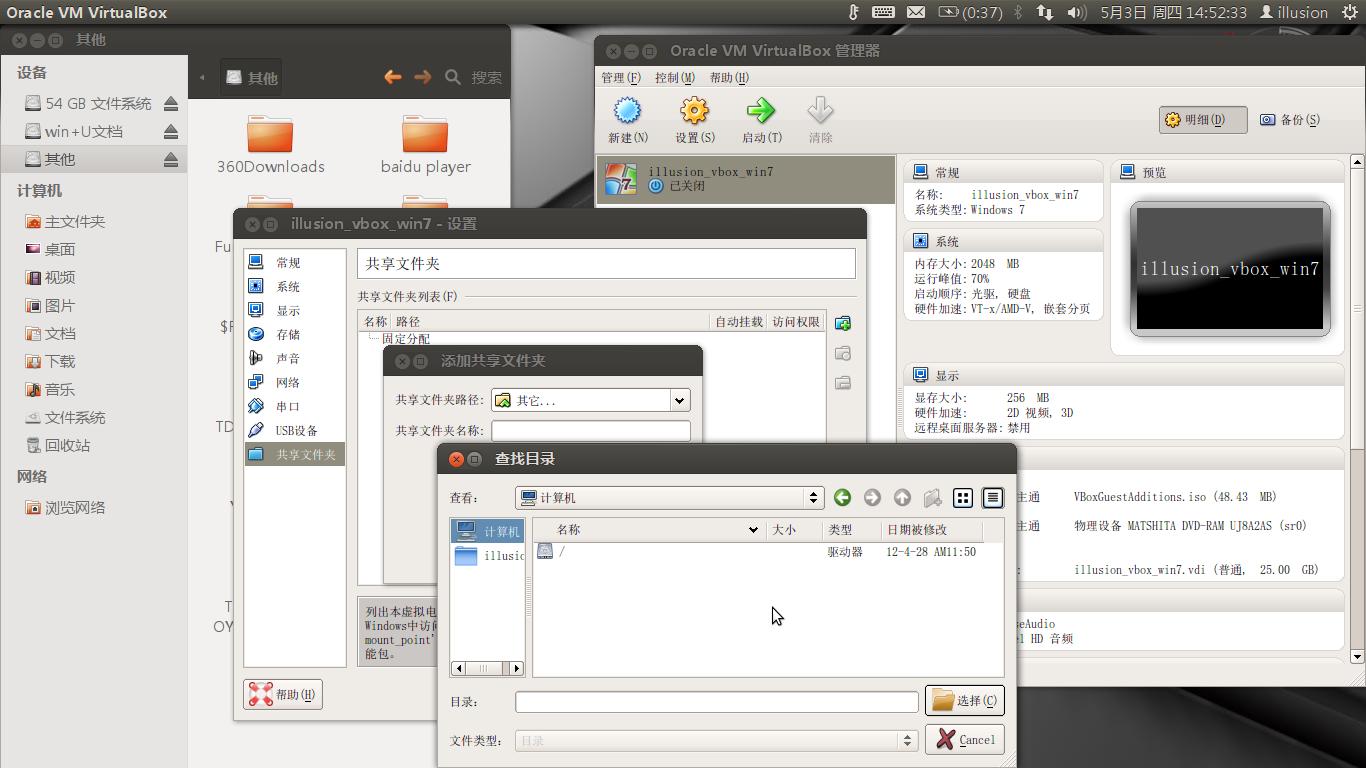Screen dimensions: 1366x768
Task: Click the VirtualBox manager details vertical scrollbar
Action: 1357,409
